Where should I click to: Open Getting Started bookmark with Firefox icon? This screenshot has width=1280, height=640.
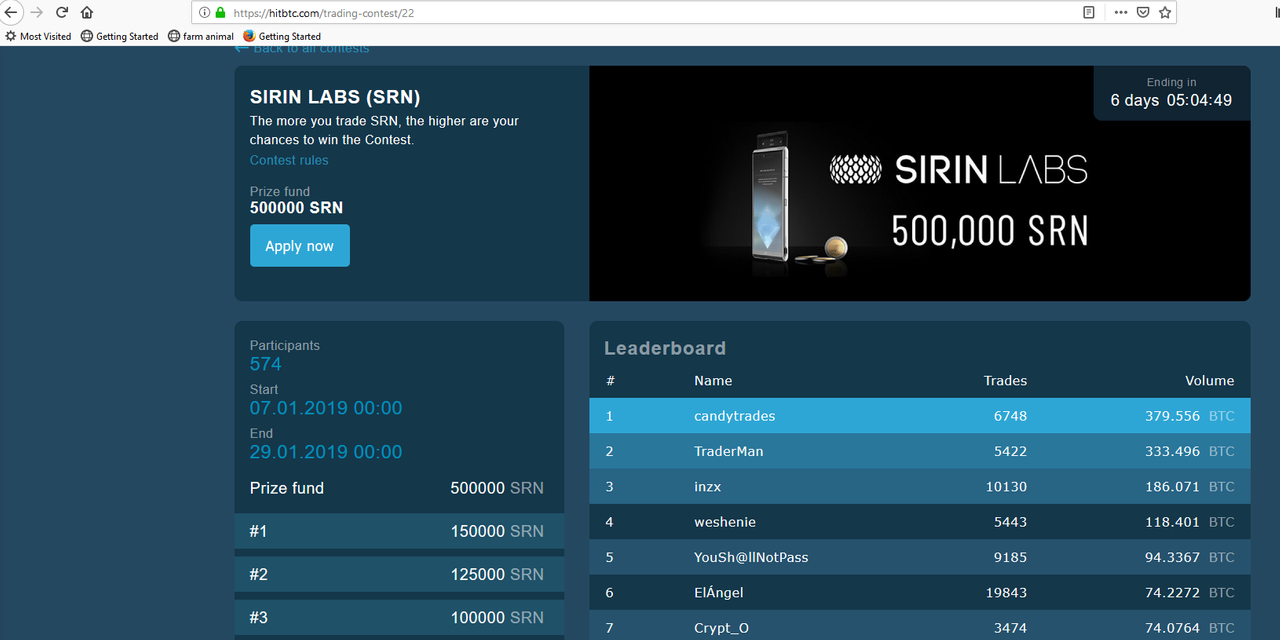click(x=282, y=36)
